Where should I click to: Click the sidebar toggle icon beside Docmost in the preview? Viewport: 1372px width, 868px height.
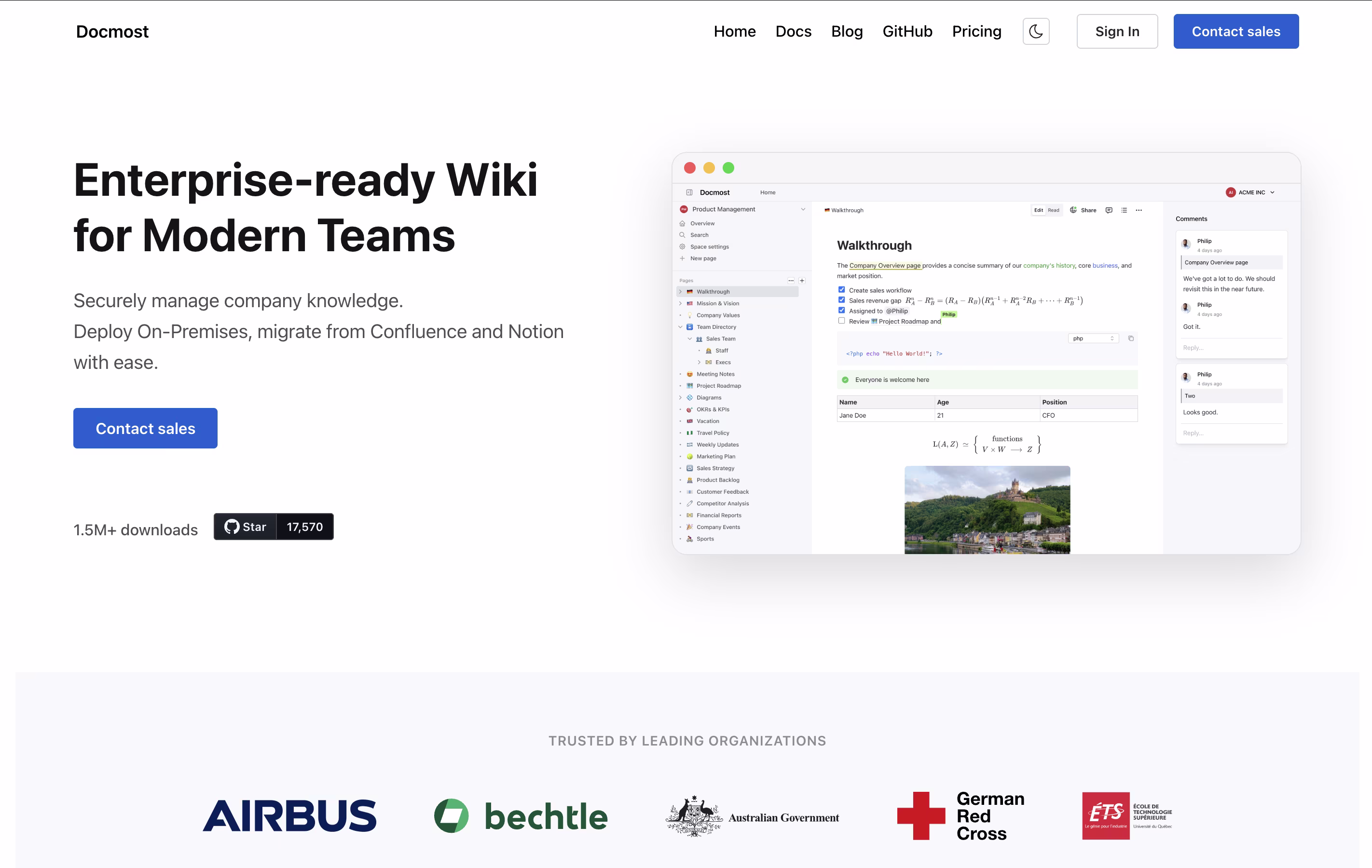(689, 192)
